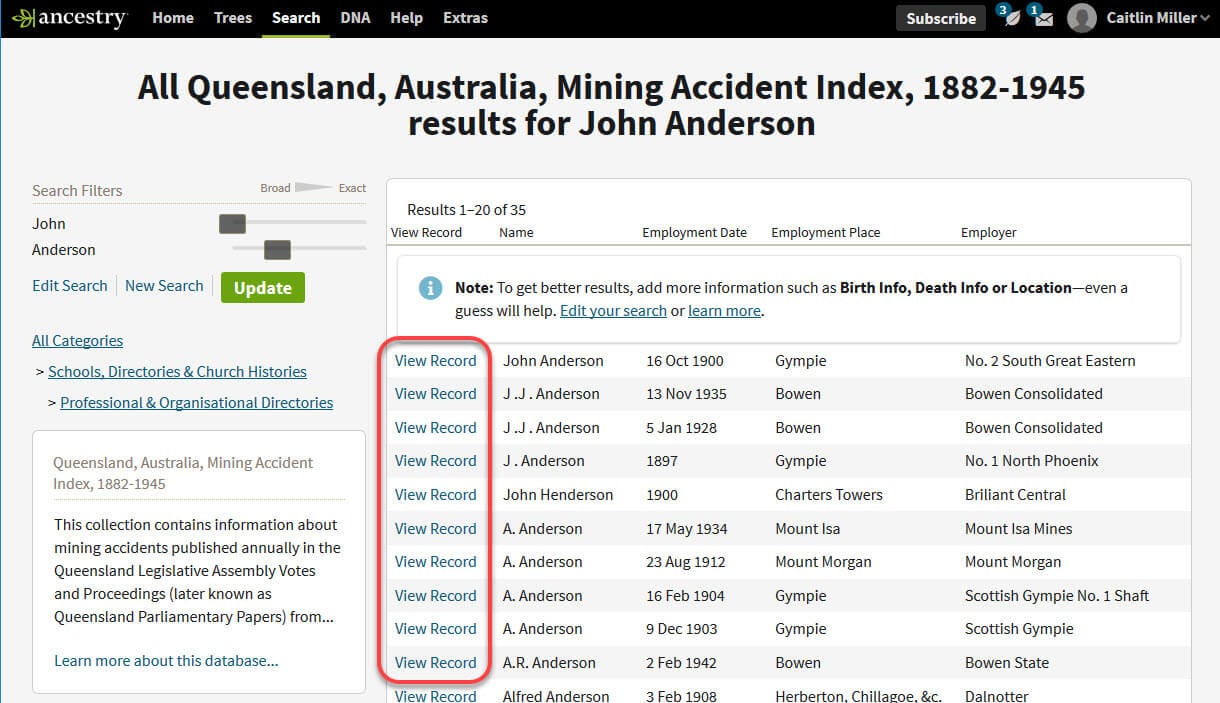Screen dimensions: 1220x703
Task: Click the Anderson filter slider handle
Action: pyautogui.click(x=277, y=250)
